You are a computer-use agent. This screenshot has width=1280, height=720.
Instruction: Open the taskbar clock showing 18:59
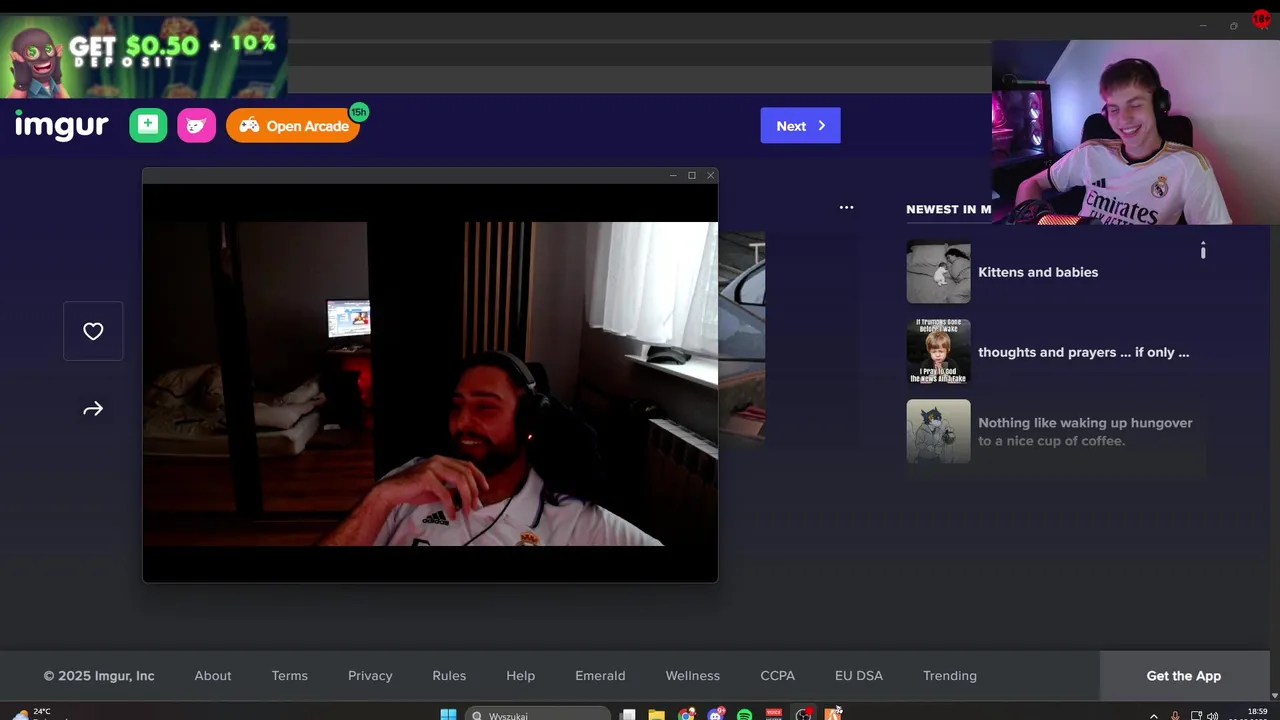pos(1258,714)
